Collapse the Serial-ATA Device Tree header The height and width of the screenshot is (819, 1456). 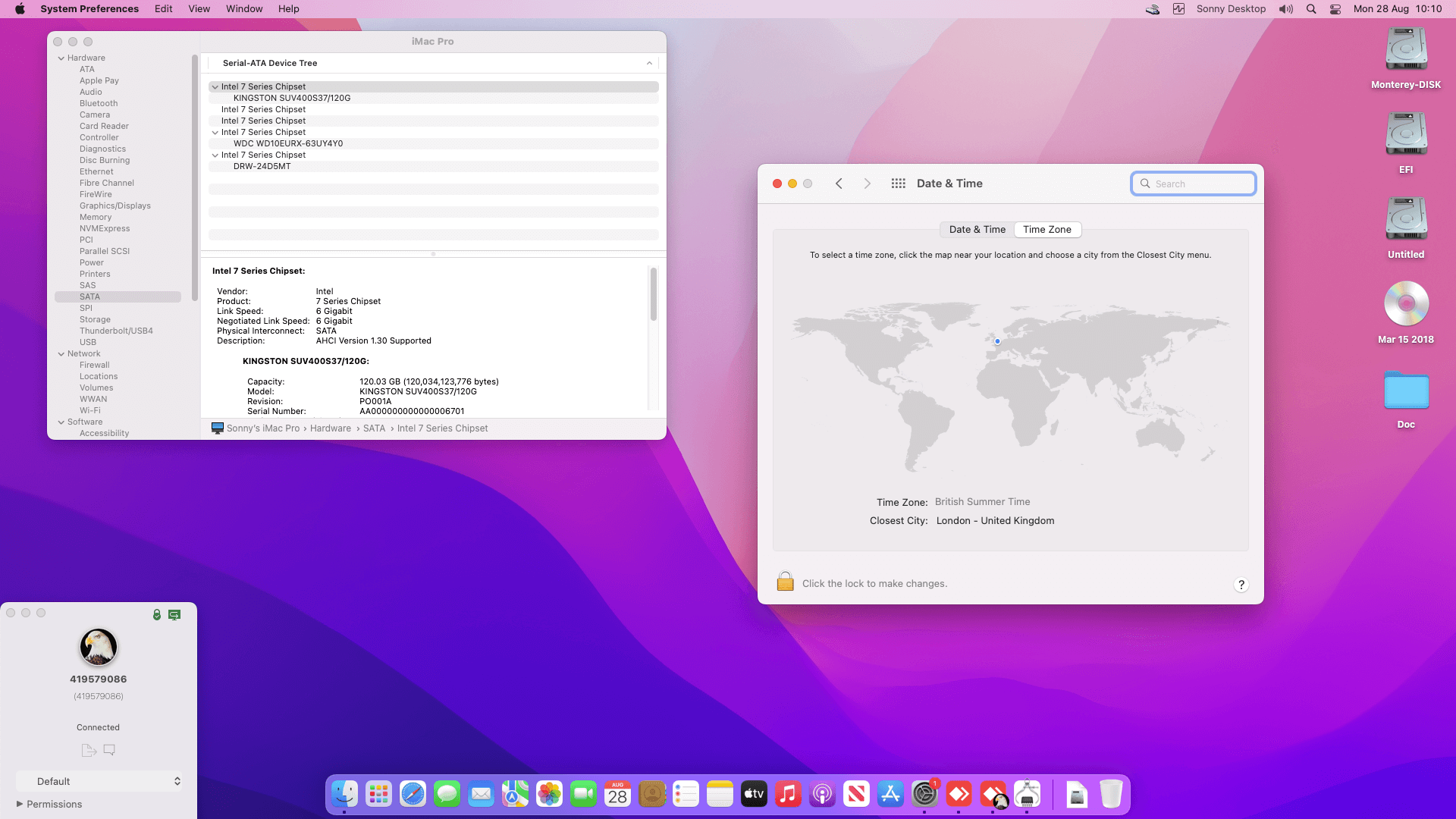pyautogui.click(x=649, y=64)
